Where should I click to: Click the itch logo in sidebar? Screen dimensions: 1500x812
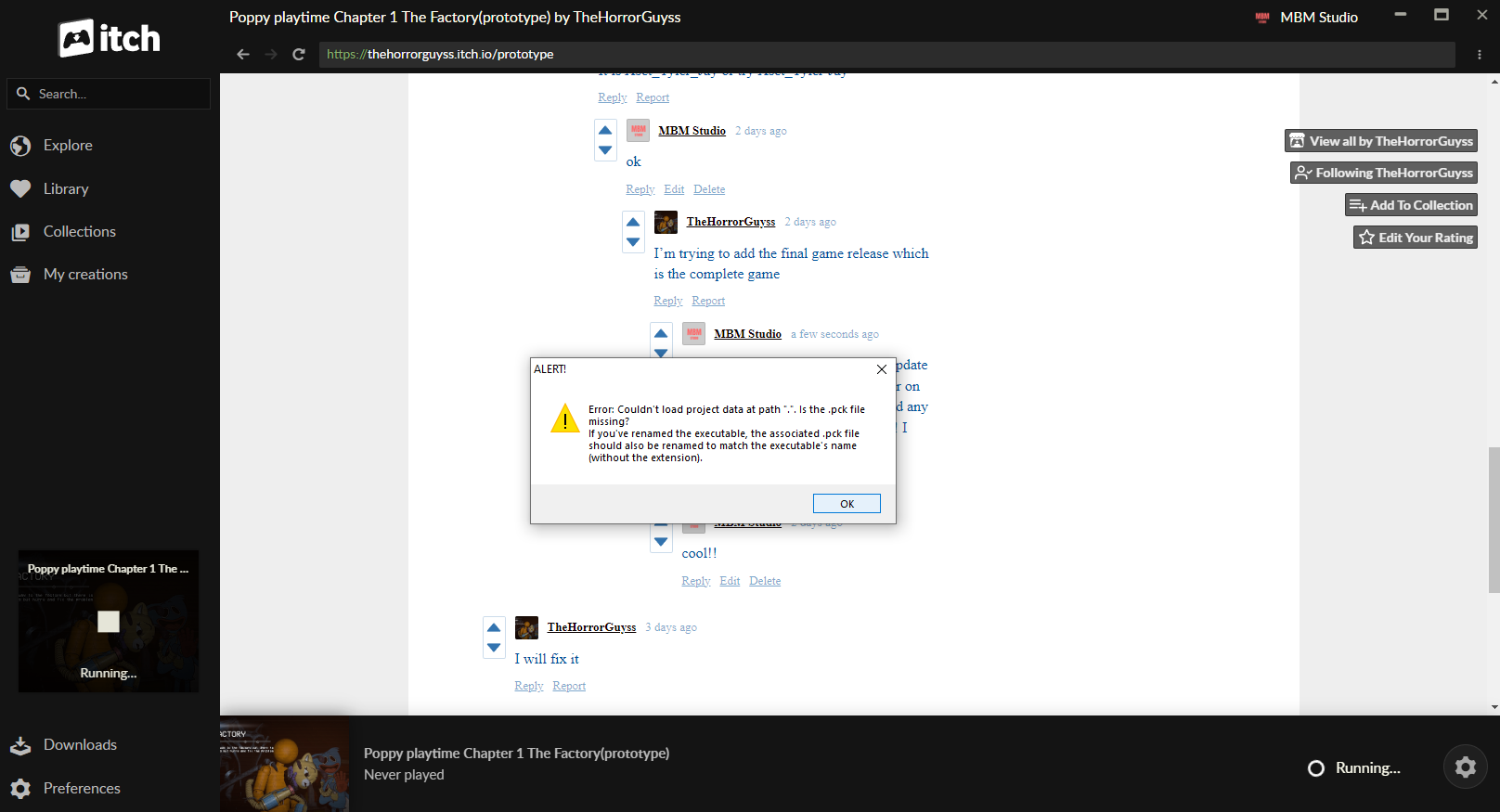point(110,38)
